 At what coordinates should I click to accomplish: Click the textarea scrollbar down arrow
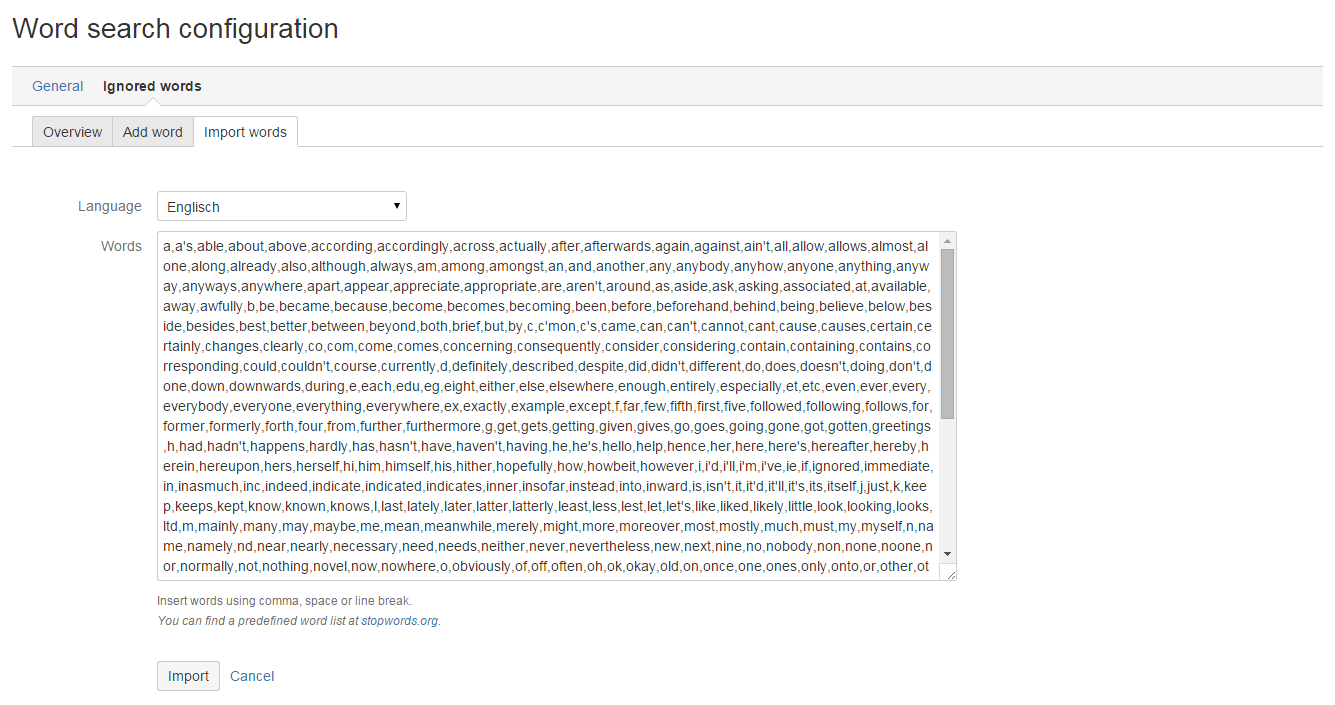[948, 554]
